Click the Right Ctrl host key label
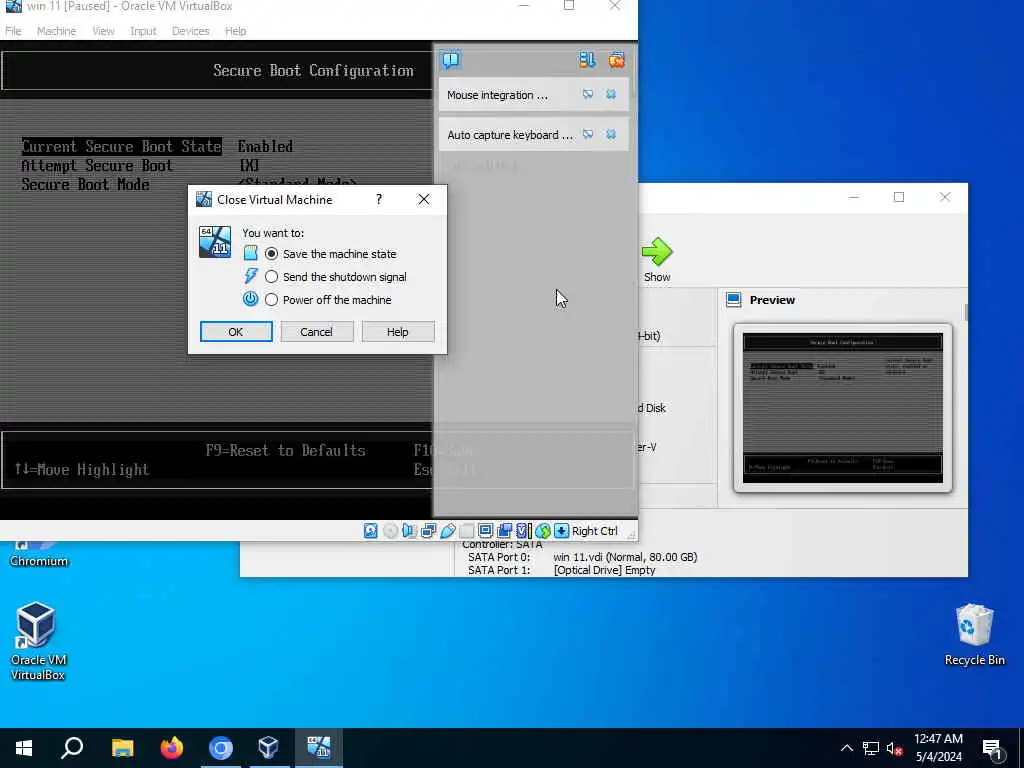 click(x=594, y=531)
